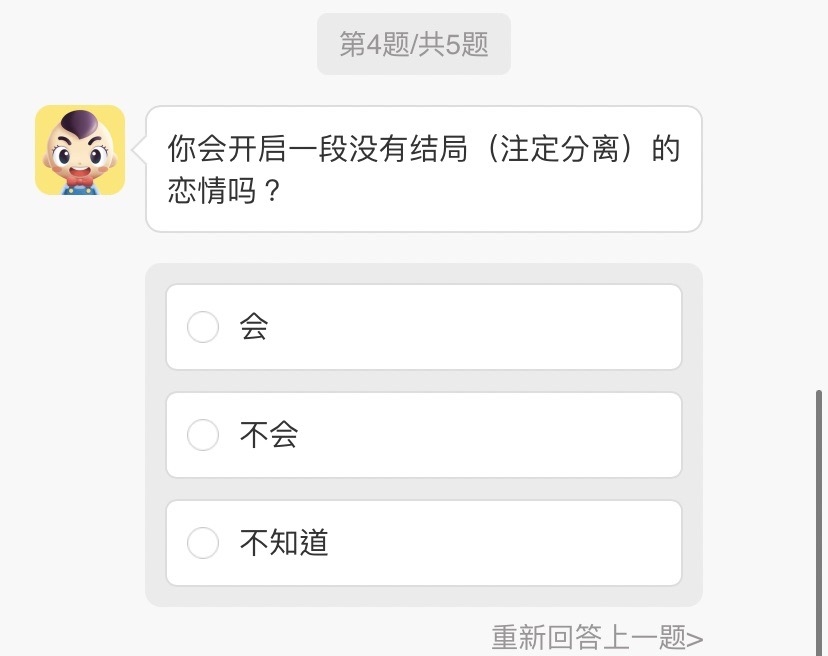Click the 会 option row
Viewport: 828px width, 656px height.
tap(424, 327)
